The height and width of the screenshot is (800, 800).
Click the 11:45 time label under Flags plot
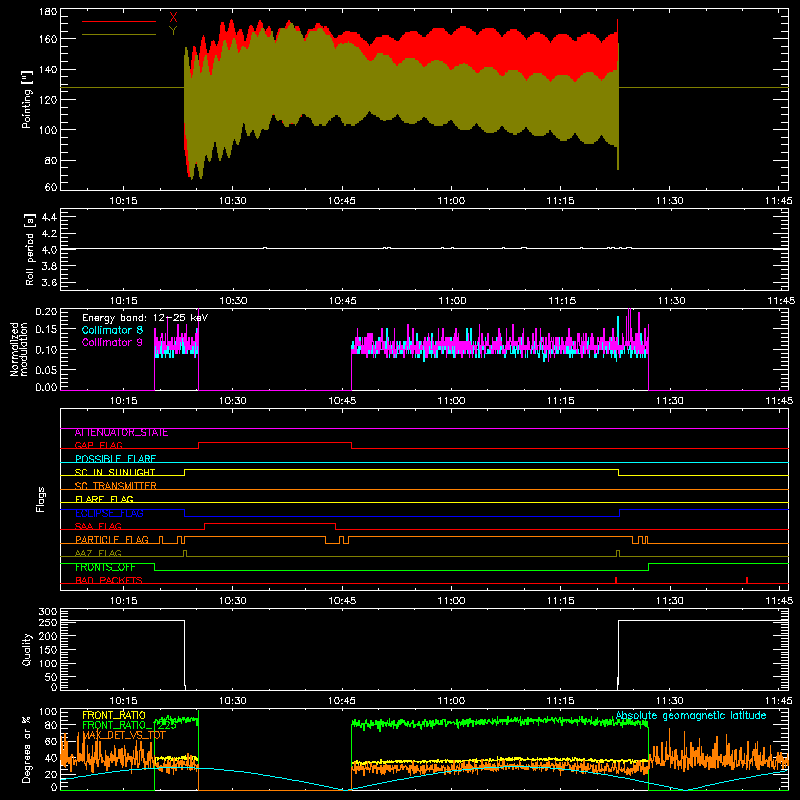coord(779,601)
